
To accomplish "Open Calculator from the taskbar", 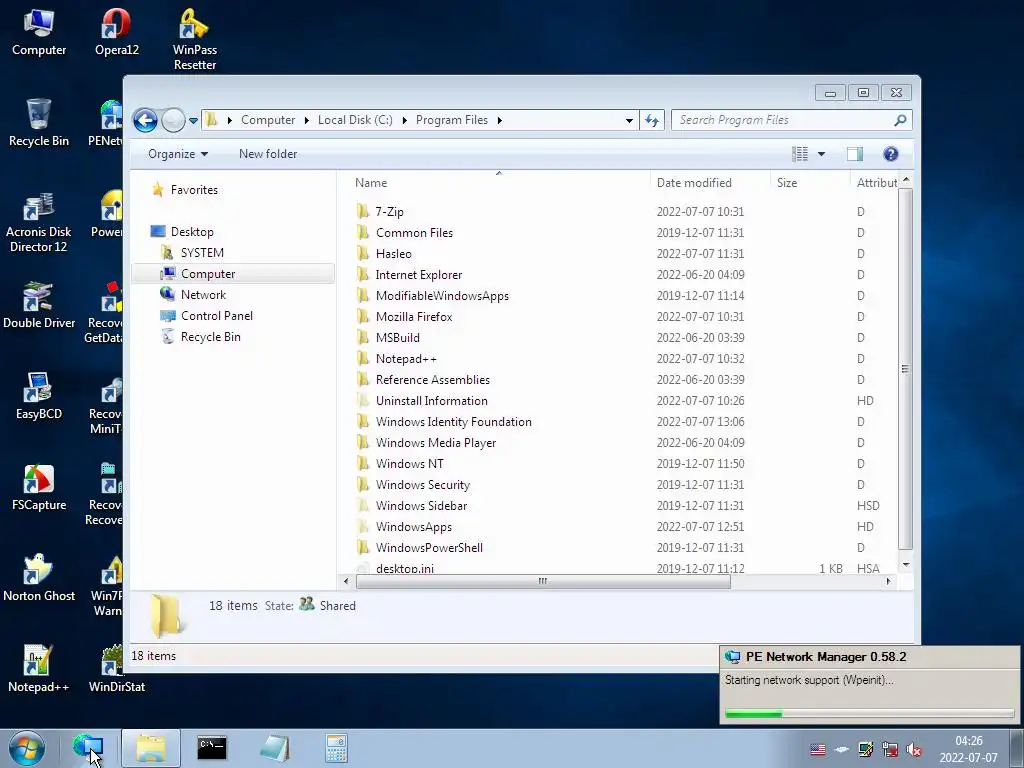I will point(336,748).
